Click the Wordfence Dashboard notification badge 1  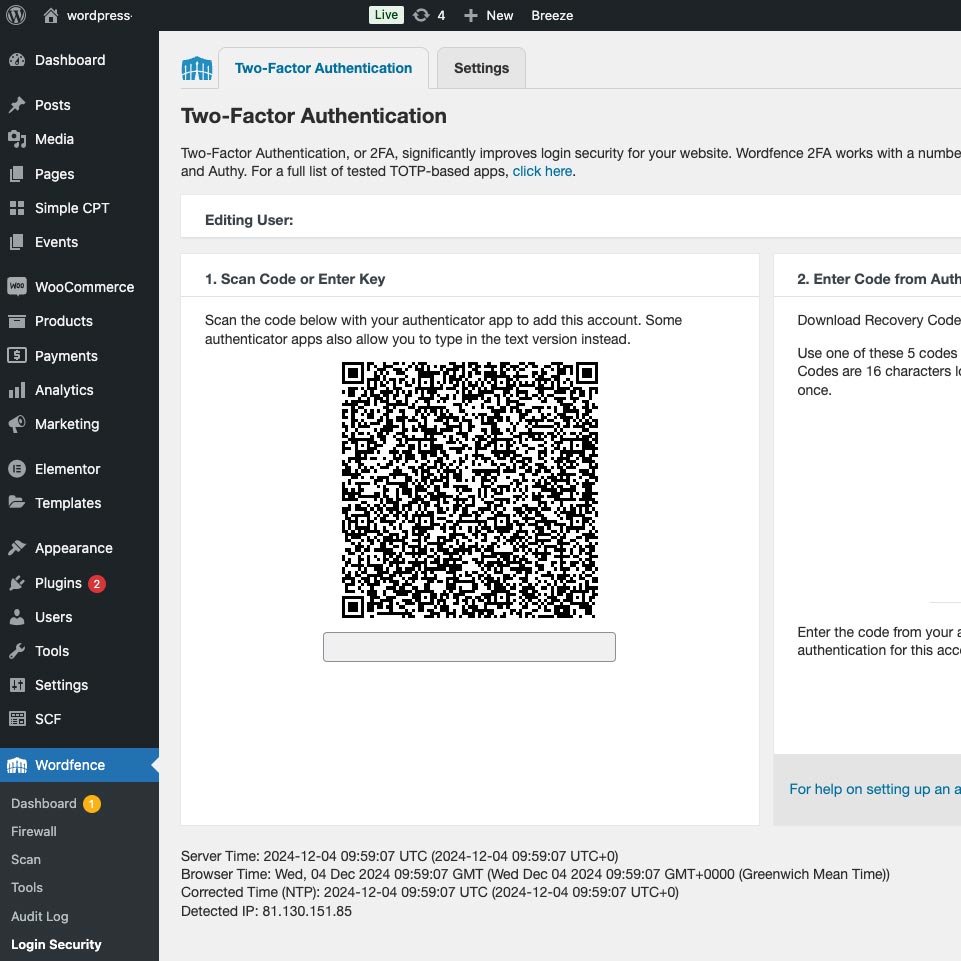pyautogui.click(x=92, y=803)
